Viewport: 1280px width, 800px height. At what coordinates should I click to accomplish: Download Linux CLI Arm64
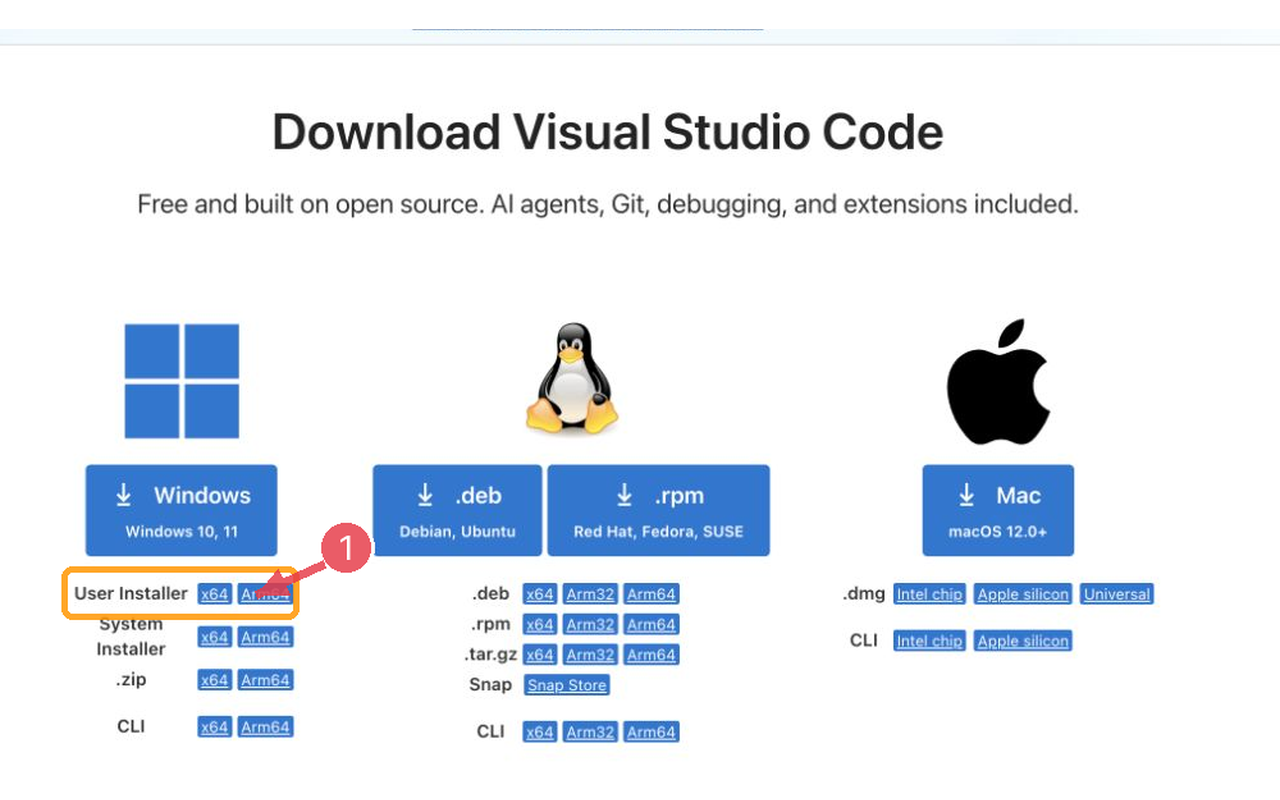651,732
